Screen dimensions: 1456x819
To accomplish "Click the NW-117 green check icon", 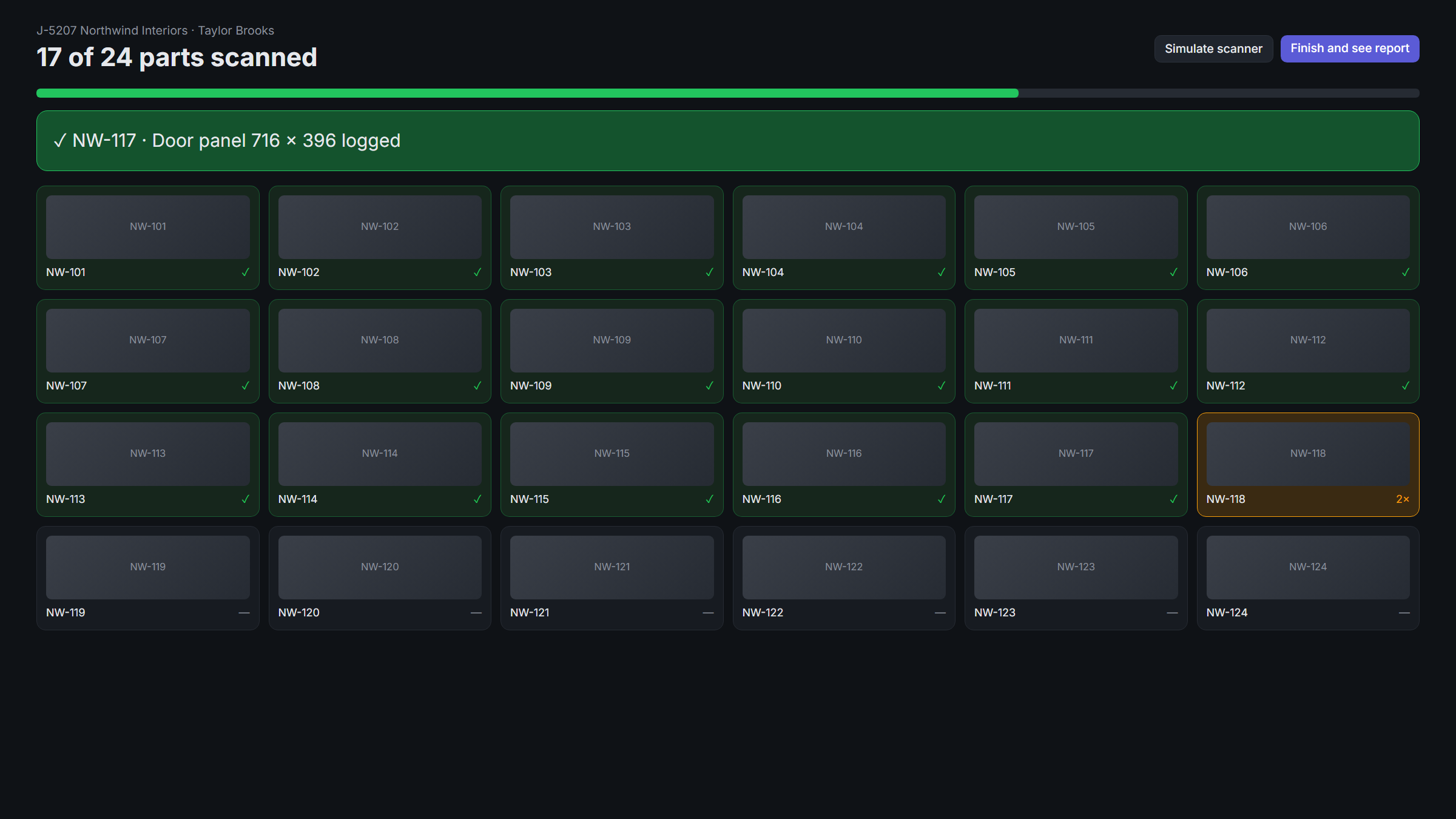I will [x=1173, y=499].
